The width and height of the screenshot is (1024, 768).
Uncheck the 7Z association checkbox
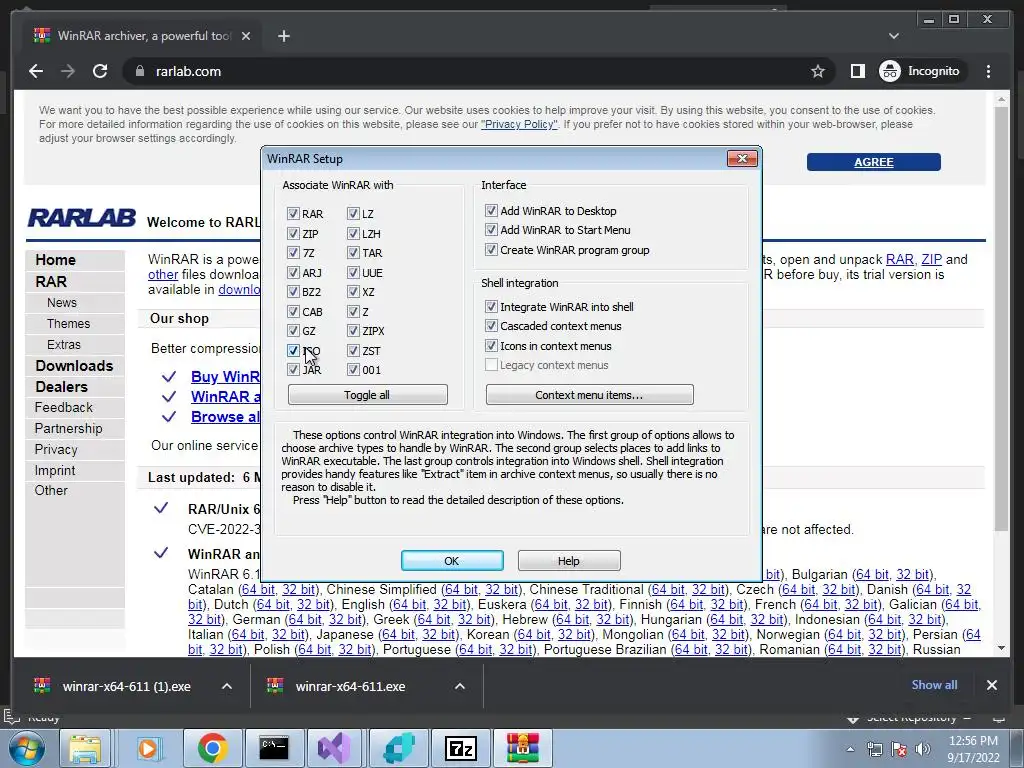293,253
